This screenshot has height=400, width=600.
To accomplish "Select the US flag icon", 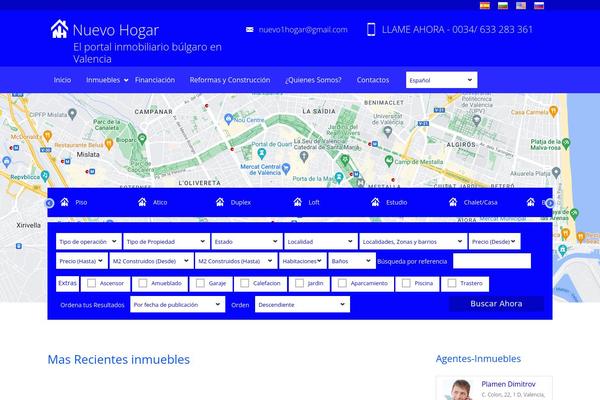I will [x=521, y=5].
